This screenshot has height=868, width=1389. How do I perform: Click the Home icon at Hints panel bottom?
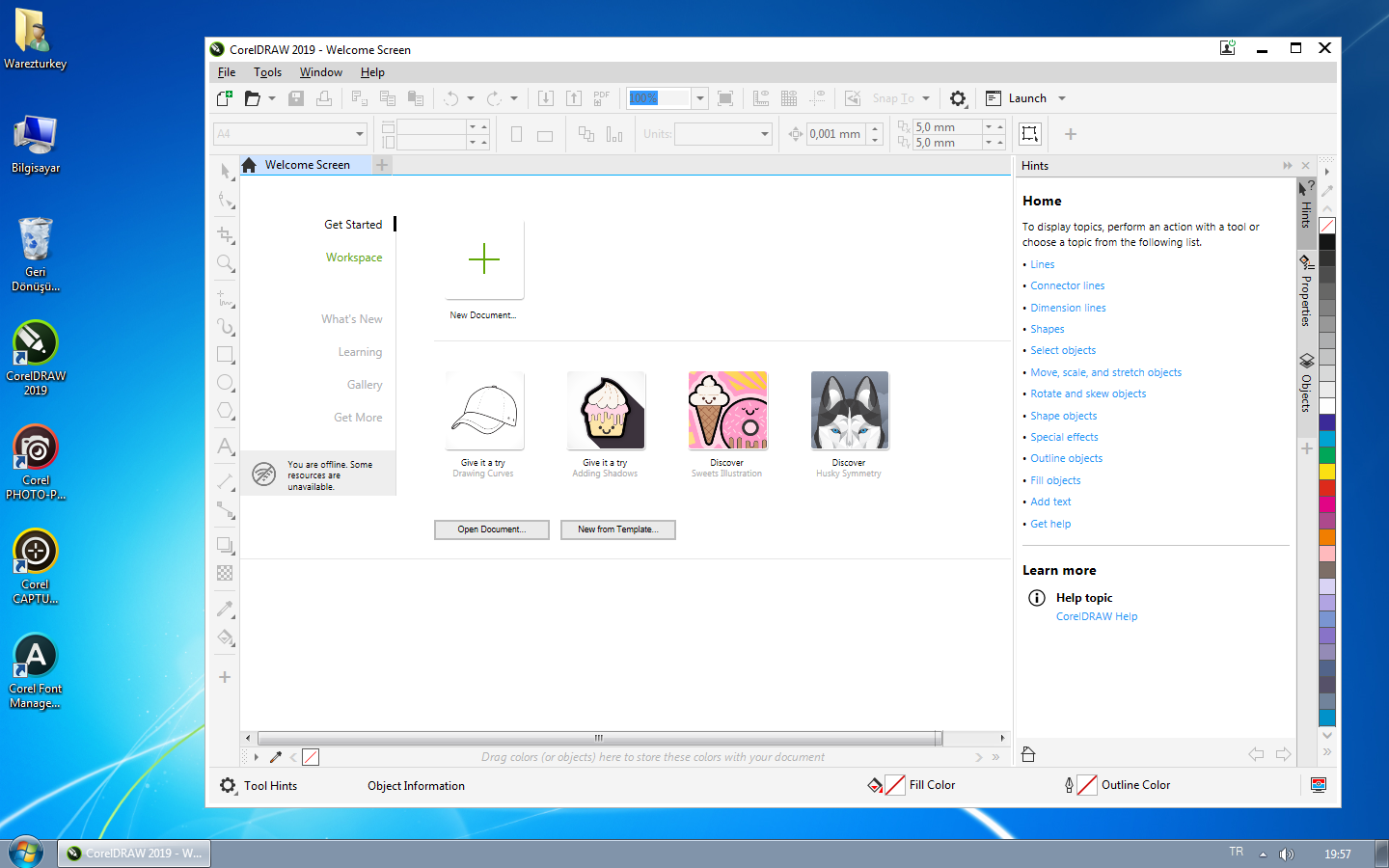point(1028,754)
